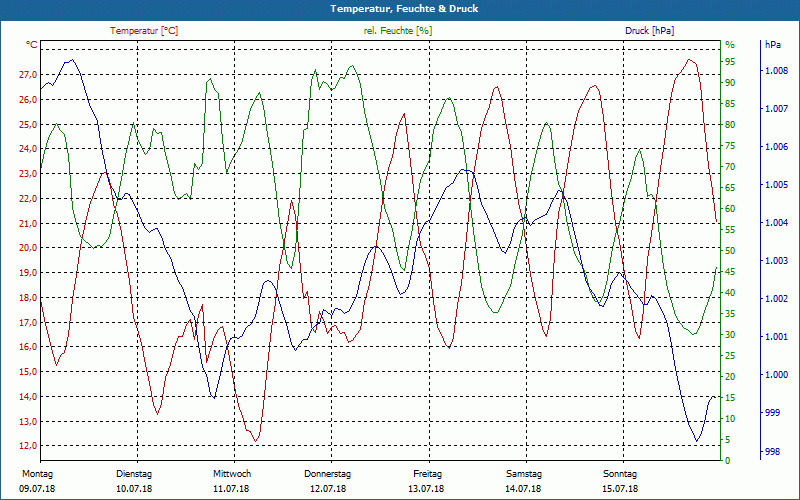This screenshot has height=500, width=800.
Task: Click the 20 humidity axis value
Action: pos(730,377)
